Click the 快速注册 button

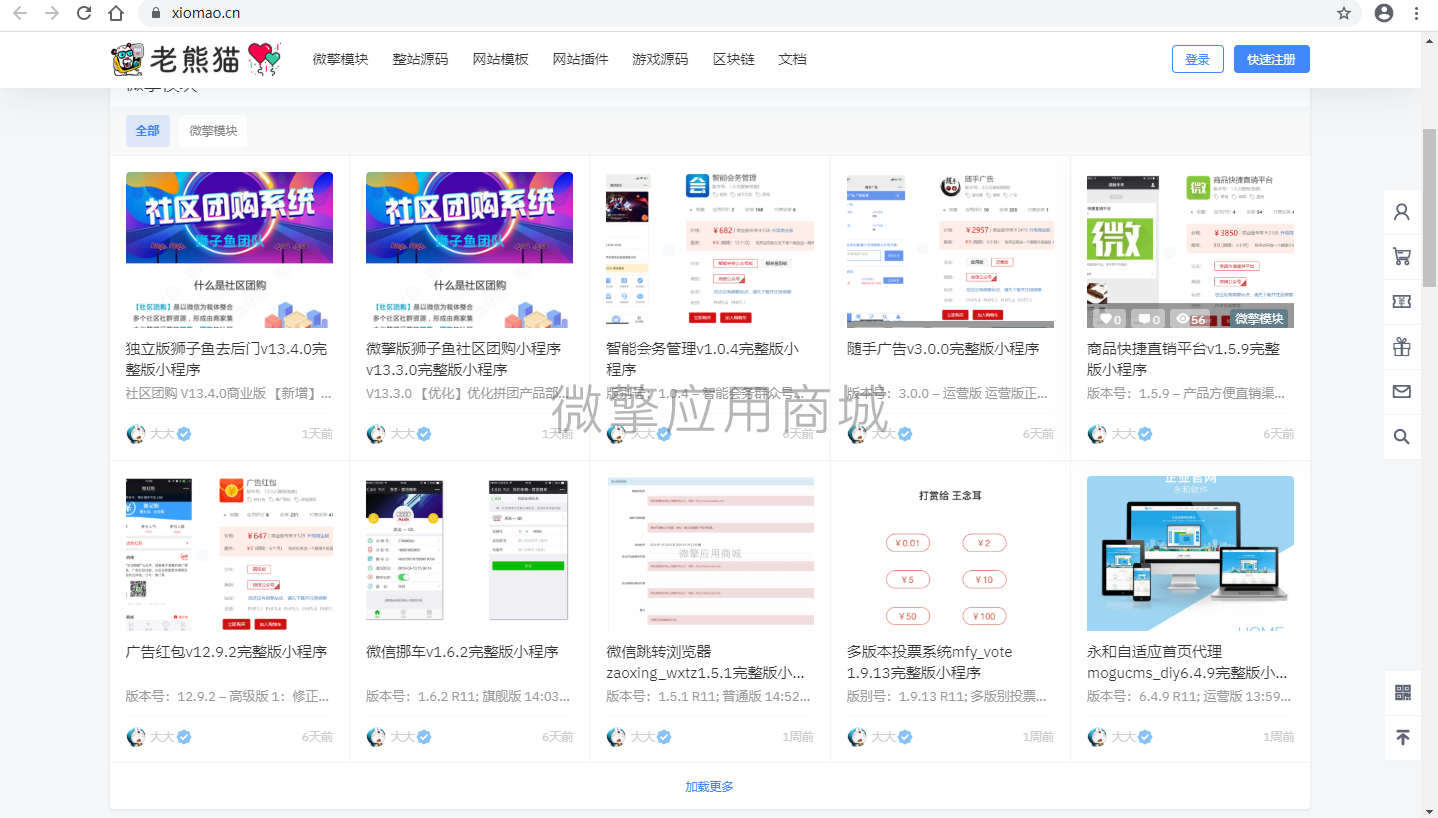point(1271,59)
